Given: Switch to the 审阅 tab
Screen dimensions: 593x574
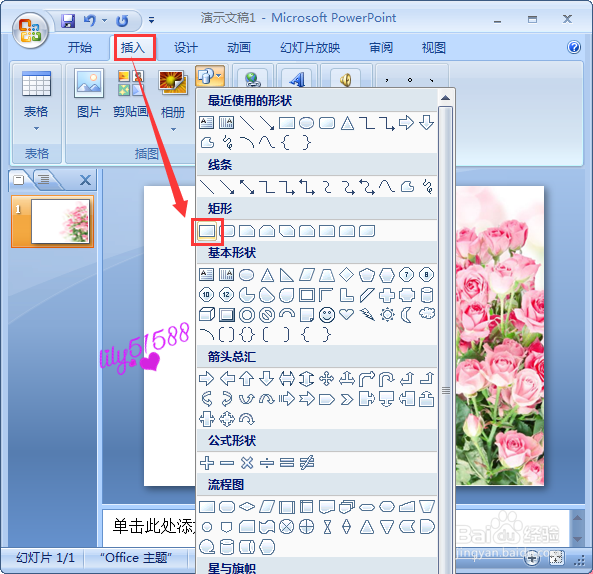Looking at the screenshot, I should tap(381, 48).
